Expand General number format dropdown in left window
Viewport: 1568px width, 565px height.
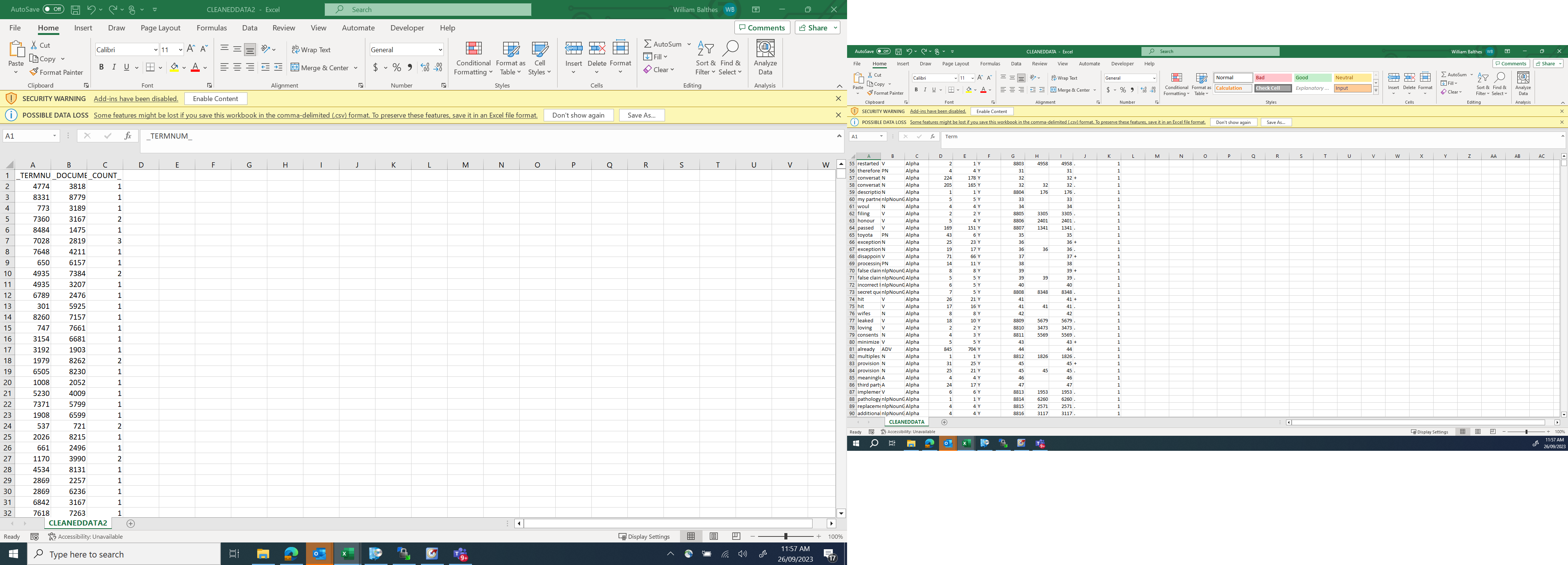(x=439, y=50)
